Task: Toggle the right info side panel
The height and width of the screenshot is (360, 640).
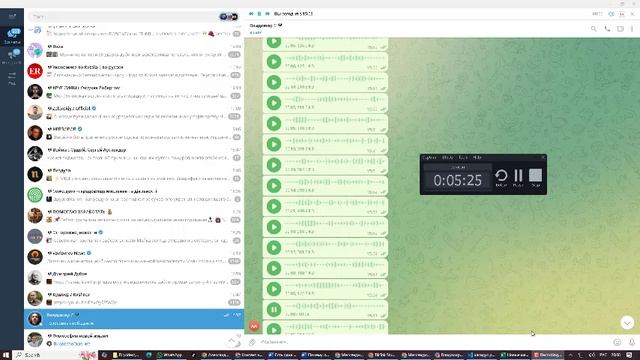Action: 620,29
